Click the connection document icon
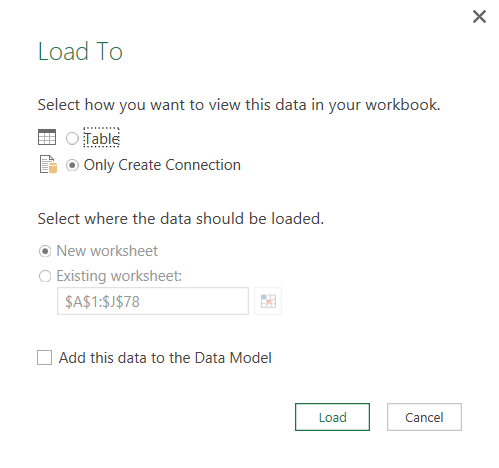499x468 pixels. pyautogui.click(x=48, y=164)
